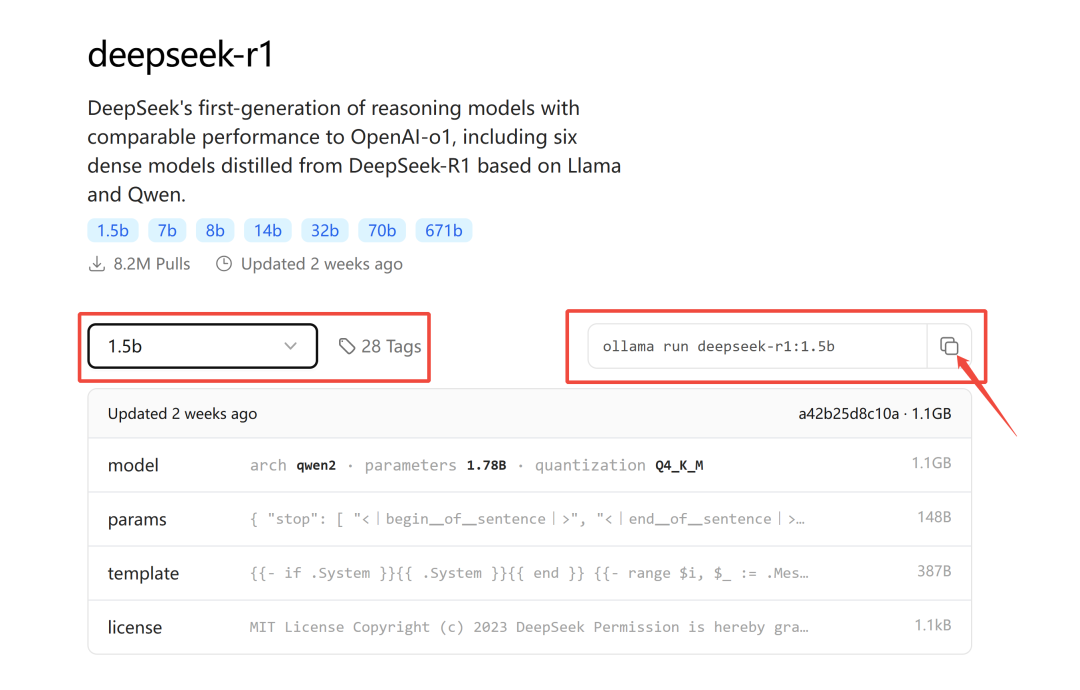
Task: Select the 7b size tag
Action: 167,231
